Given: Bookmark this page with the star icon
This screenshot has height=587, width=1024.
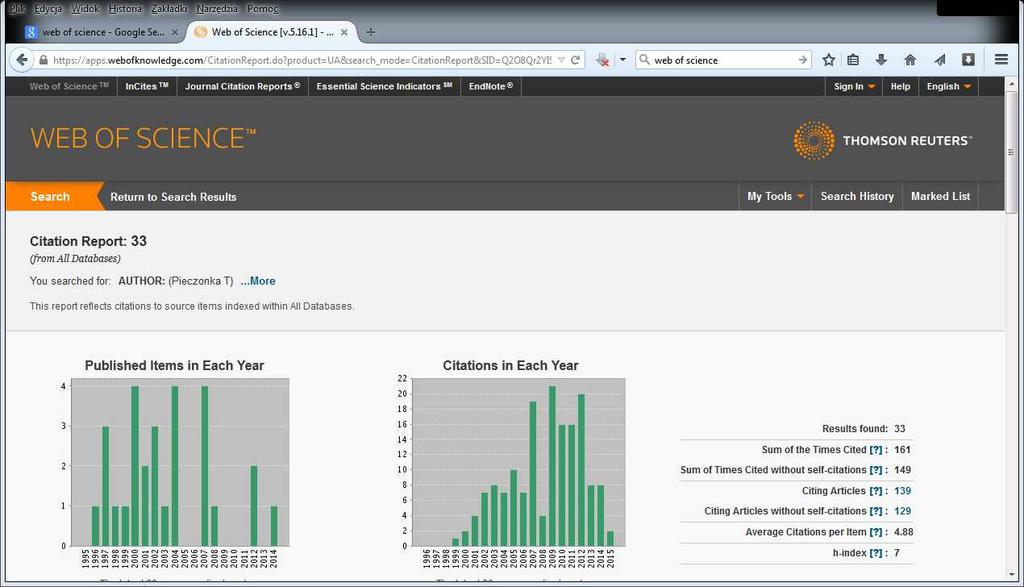Looking at the screenshot, I should coord(829,60).
